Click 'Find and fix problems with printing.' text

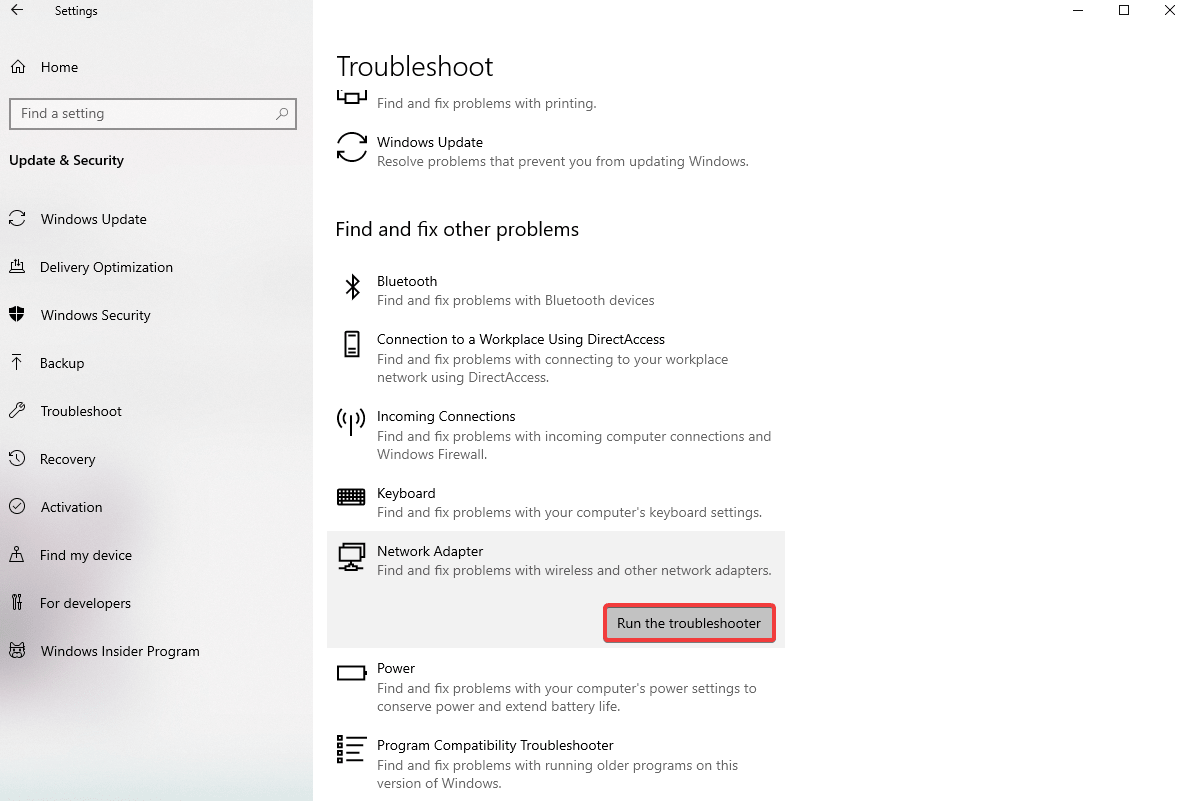point(486,103)
